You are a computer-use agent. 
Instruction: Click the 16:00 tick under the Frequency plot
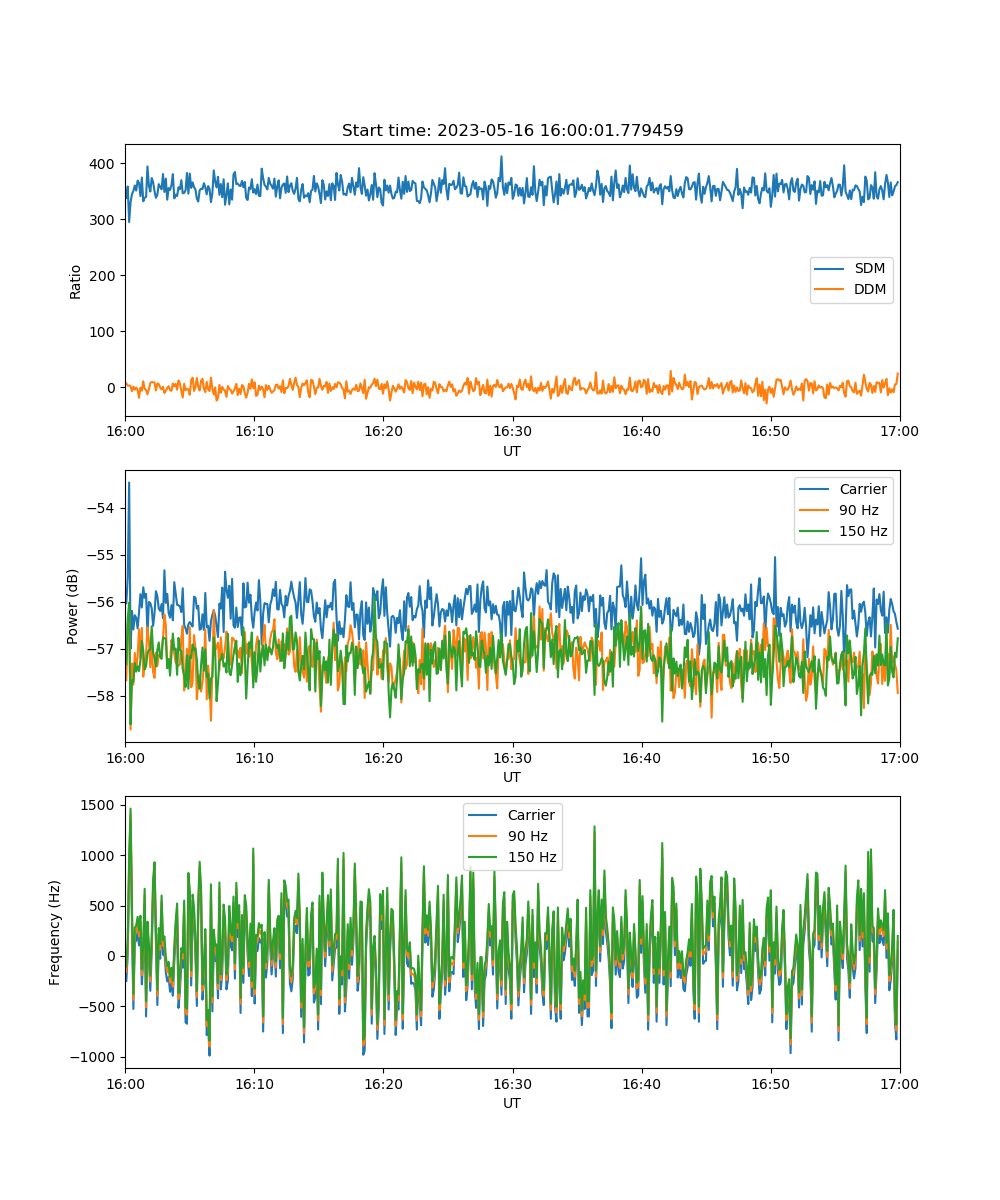[125, 1084]
